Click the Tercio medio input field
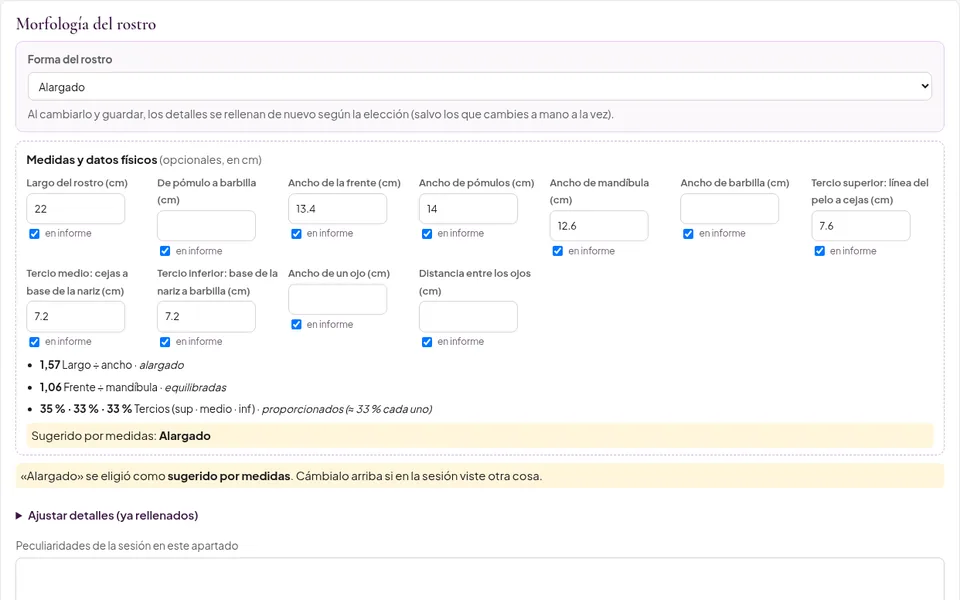 75,317
